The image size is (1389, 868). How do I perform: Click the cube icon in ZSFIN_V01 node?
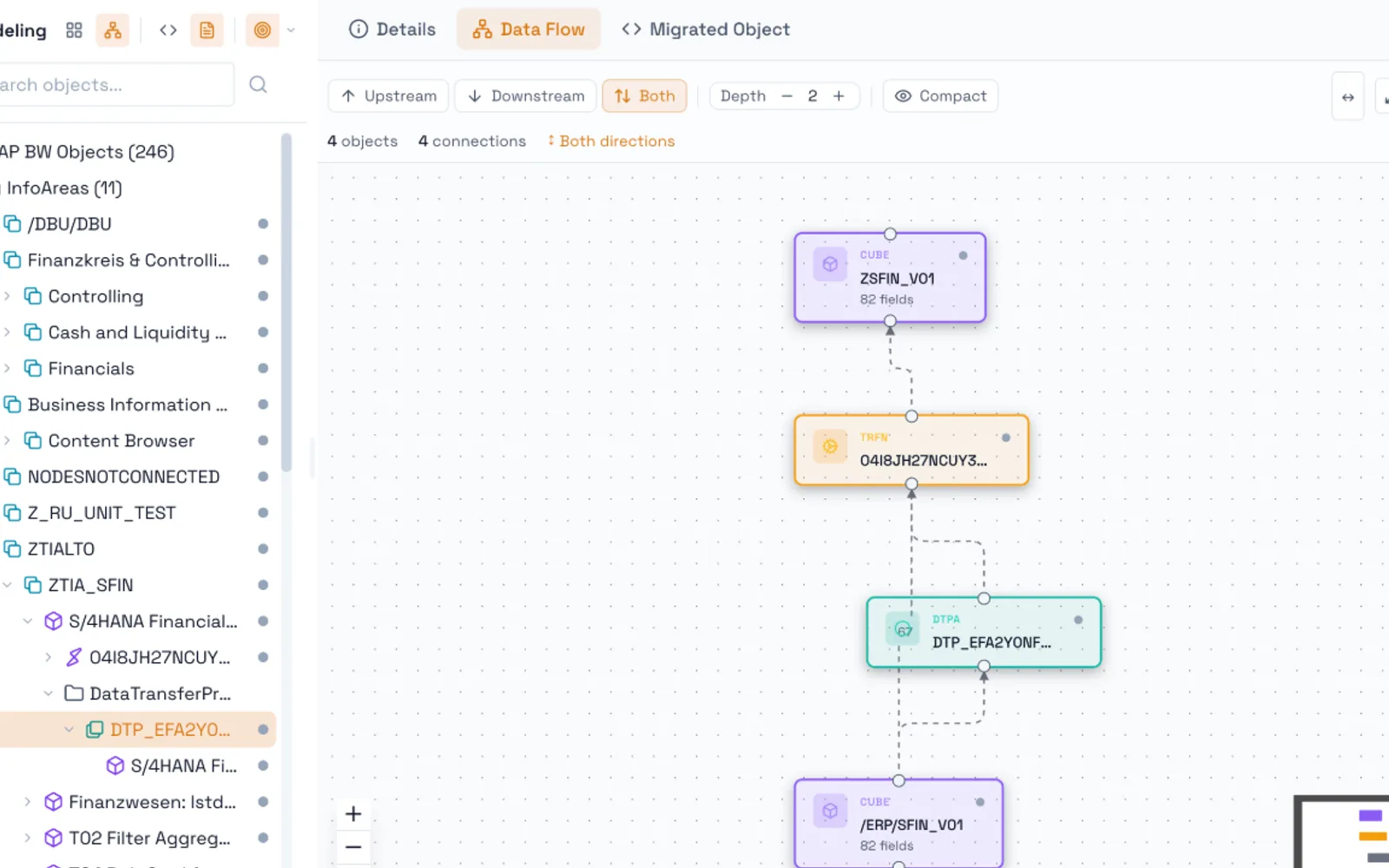830,264
